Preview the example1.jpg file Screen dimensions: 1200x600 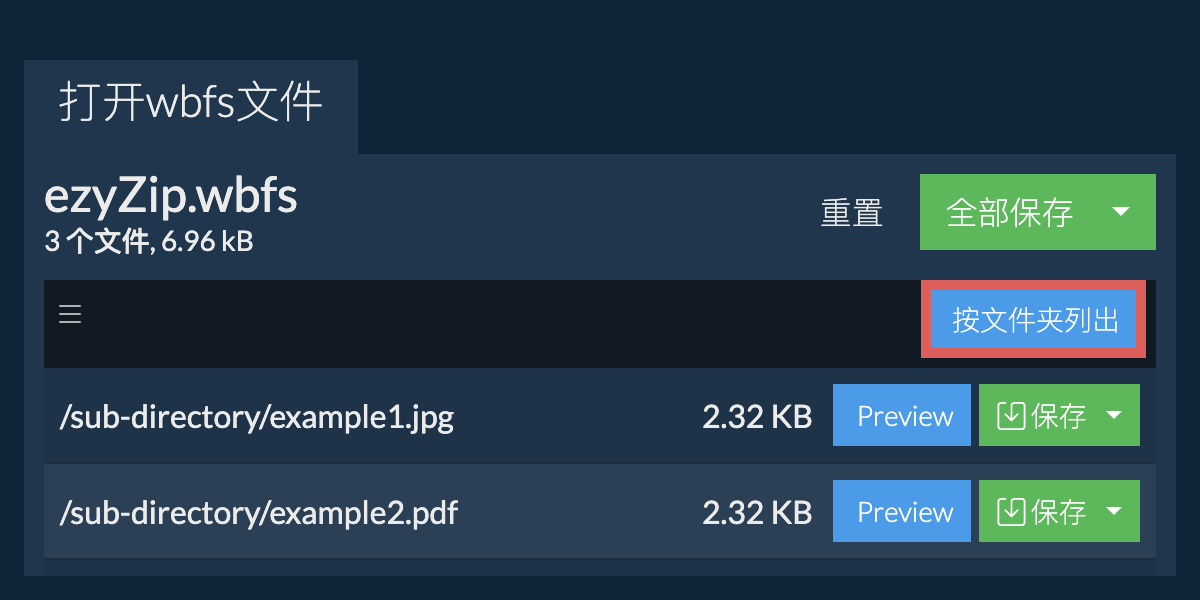tap(902, 416)
